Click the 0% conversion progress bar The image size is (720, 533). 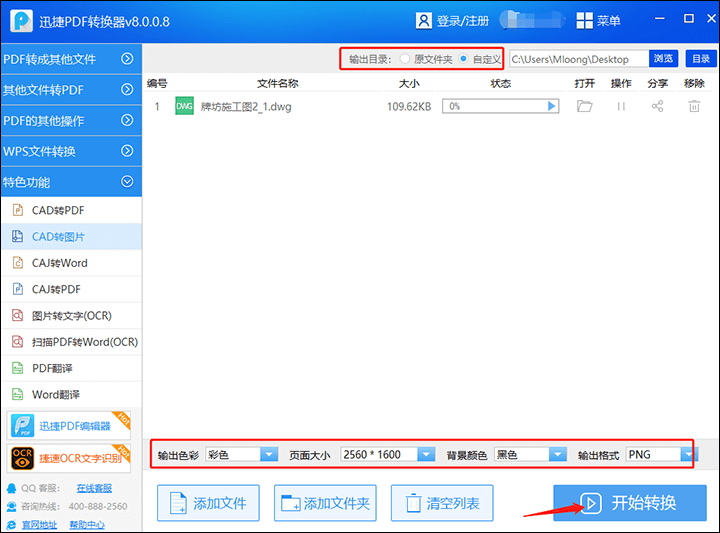(x=500, y=106)
